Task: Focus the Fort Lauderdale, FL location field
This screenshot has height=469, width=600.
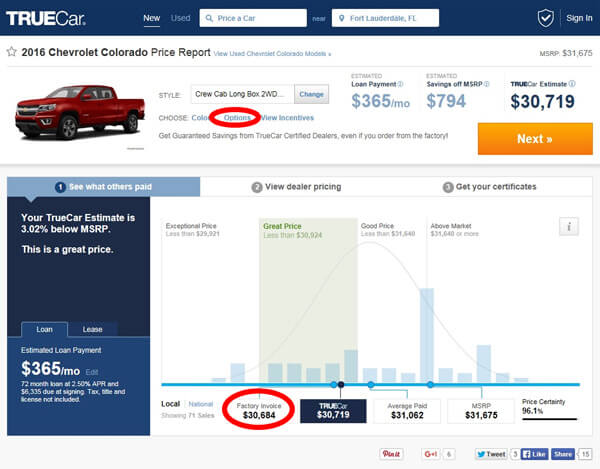Action: 385,18
